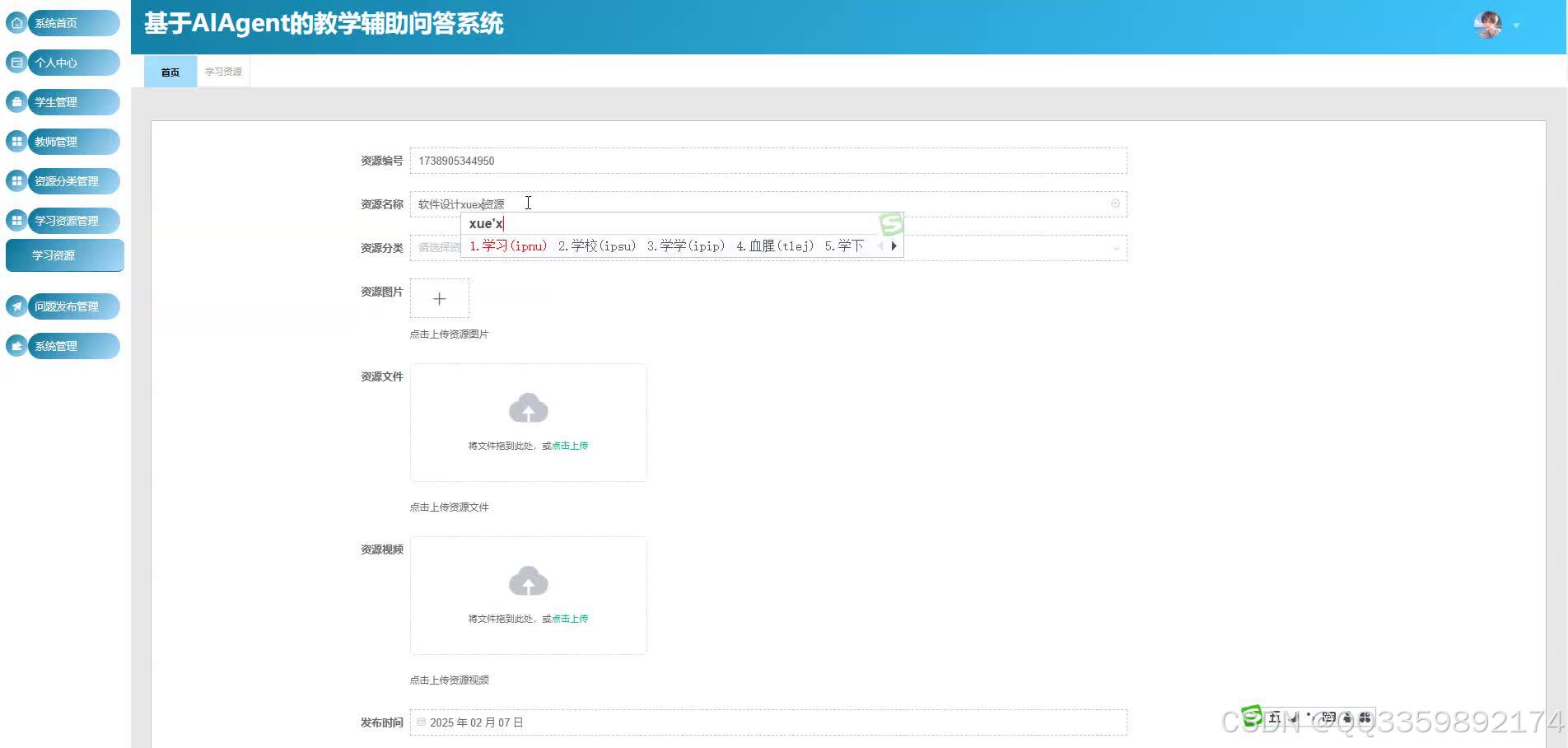Screen dimensions: 1568x748
Task: Click next-page arrow in pinyin candidate list
Action: pyautogui.click(x=894, y=245)
